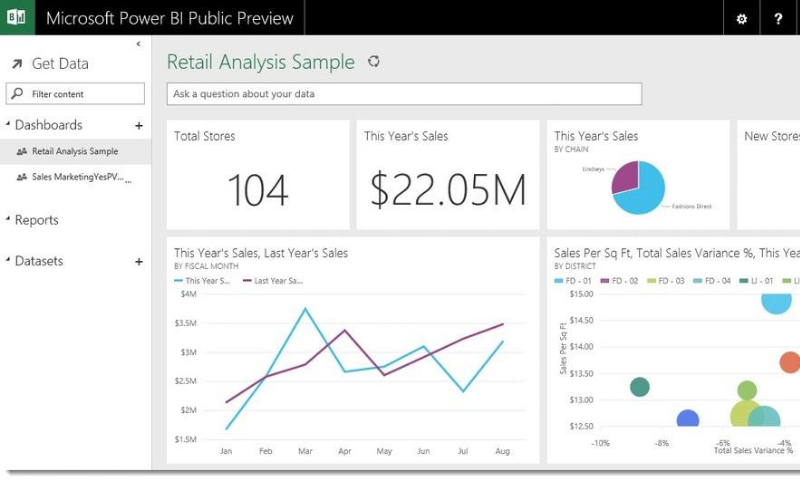
Task: Click This Year's Sales, Last Year's Sales title
Action: point(261,253)
